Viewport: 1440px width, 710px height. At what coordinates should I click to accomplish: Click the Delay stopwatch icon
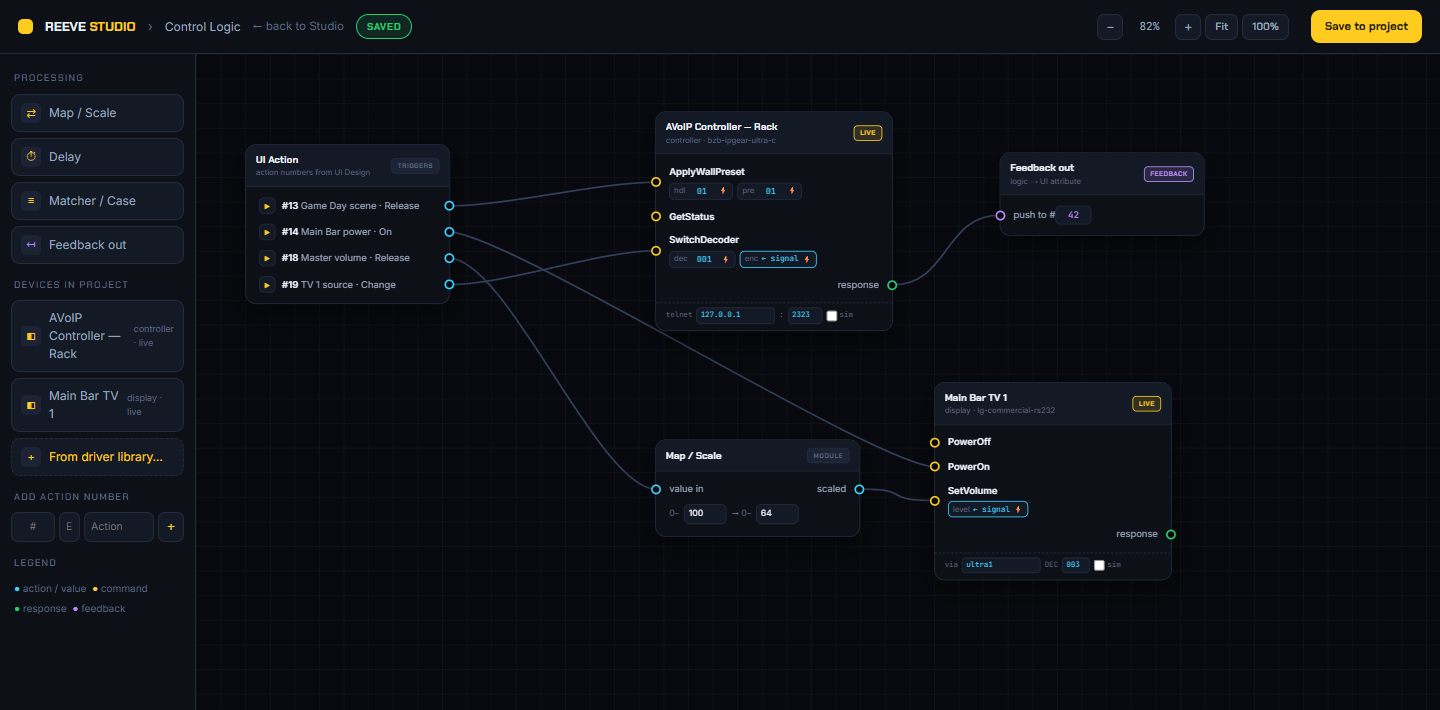pos(31,157)
